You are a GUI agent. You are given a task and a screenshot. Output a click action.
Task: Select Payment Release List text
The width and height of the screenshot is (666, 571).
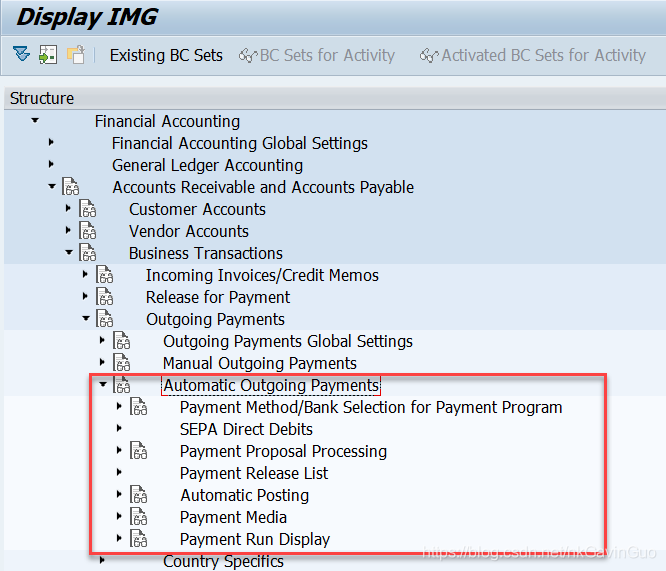tap(254, 473)
